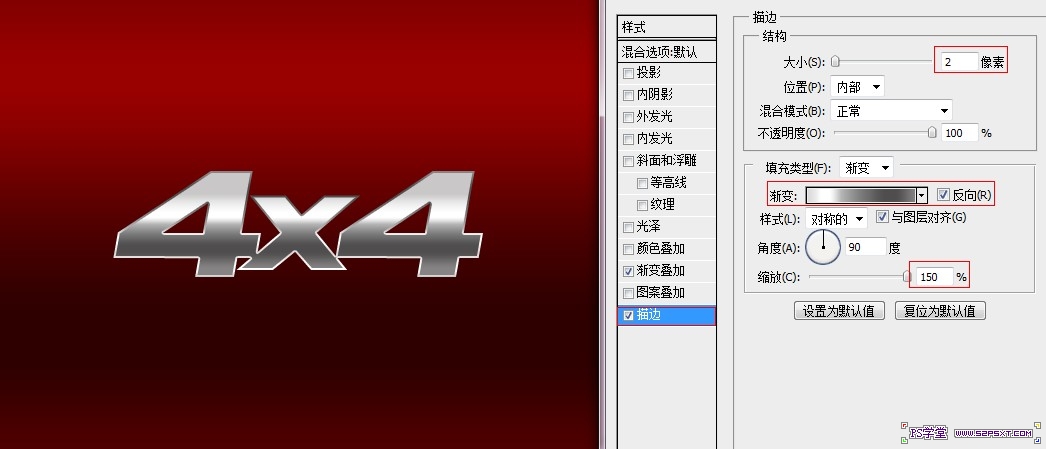Viewport: 1046px width, 449px height.
Task: Open the 外发光 style settings
Action: coord(654,117)
